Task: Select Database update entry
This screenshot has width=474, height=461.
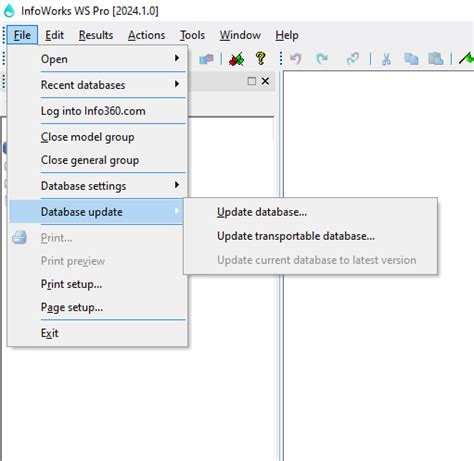Action: 96,212
